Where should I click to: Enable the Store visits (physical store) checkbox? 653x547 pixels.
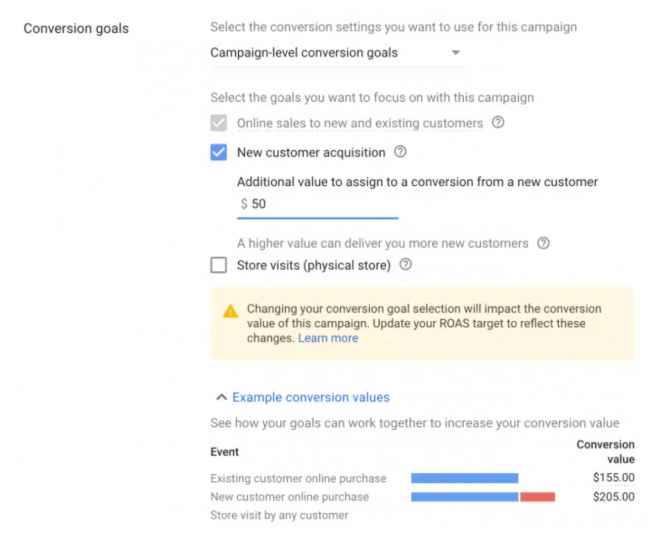219,265
